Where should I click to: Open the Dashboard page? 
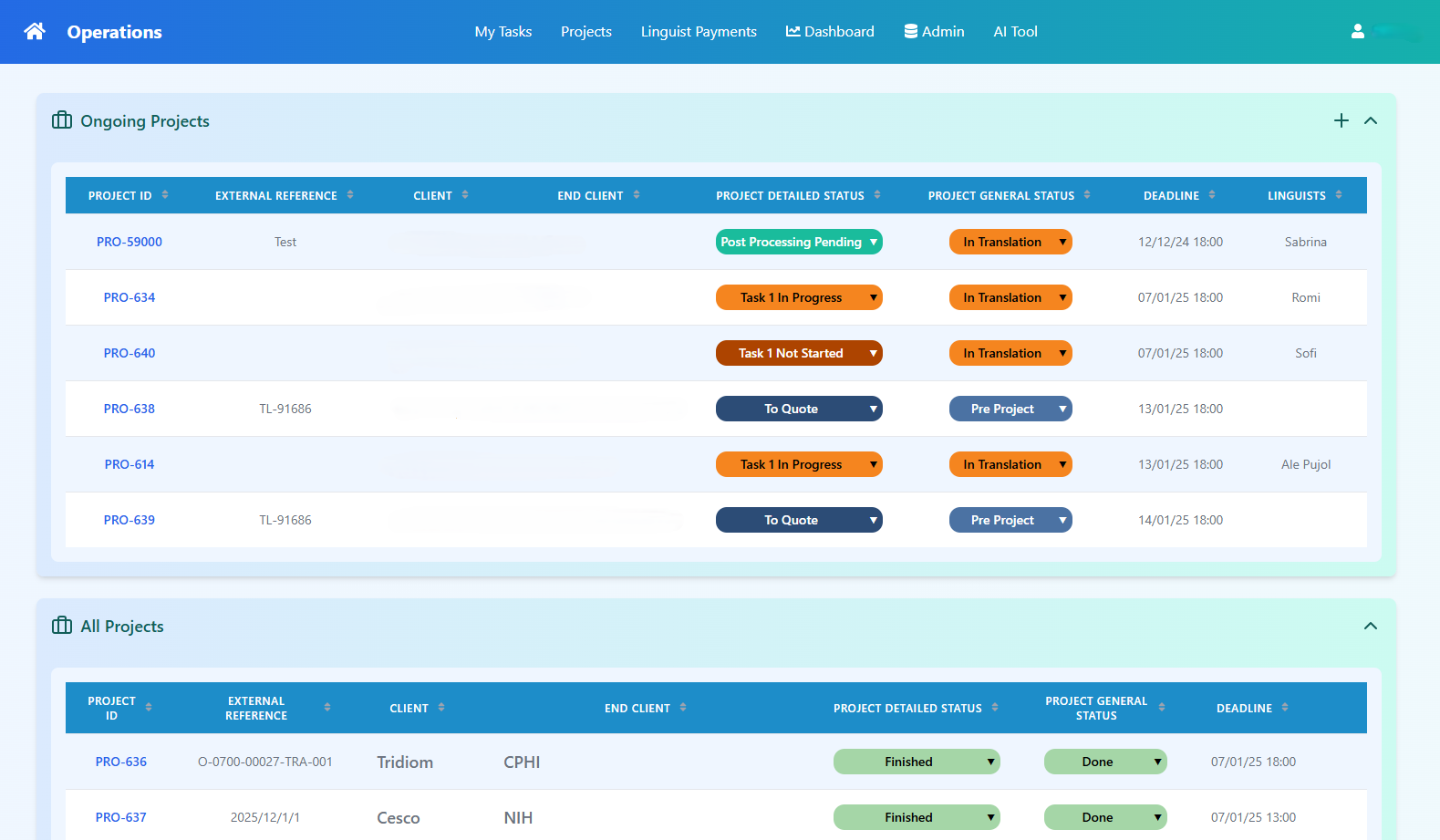(x=830, y=32)
